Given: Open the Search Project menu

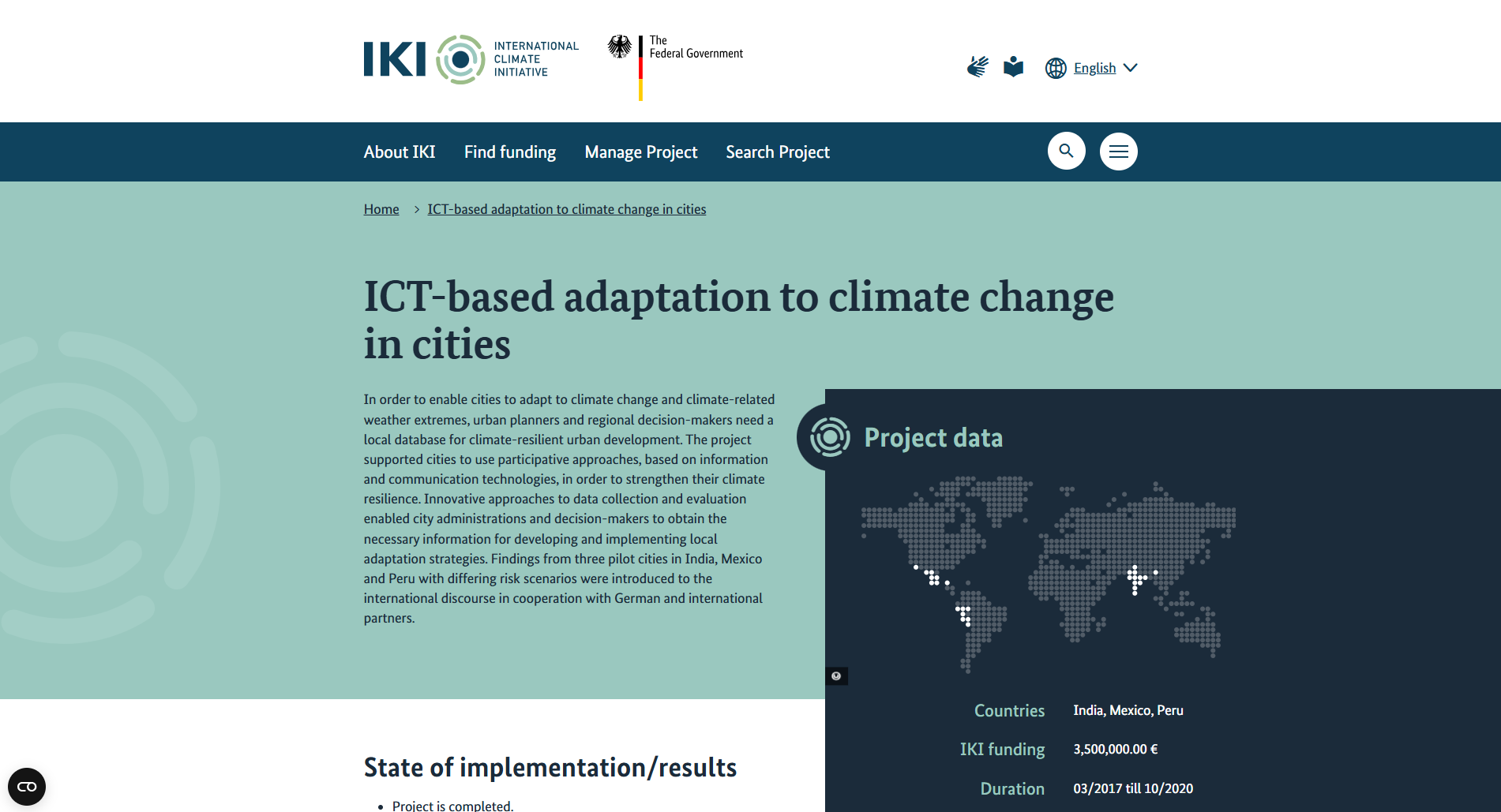Looking at the screenshot, I should click(x=778, y=152).
